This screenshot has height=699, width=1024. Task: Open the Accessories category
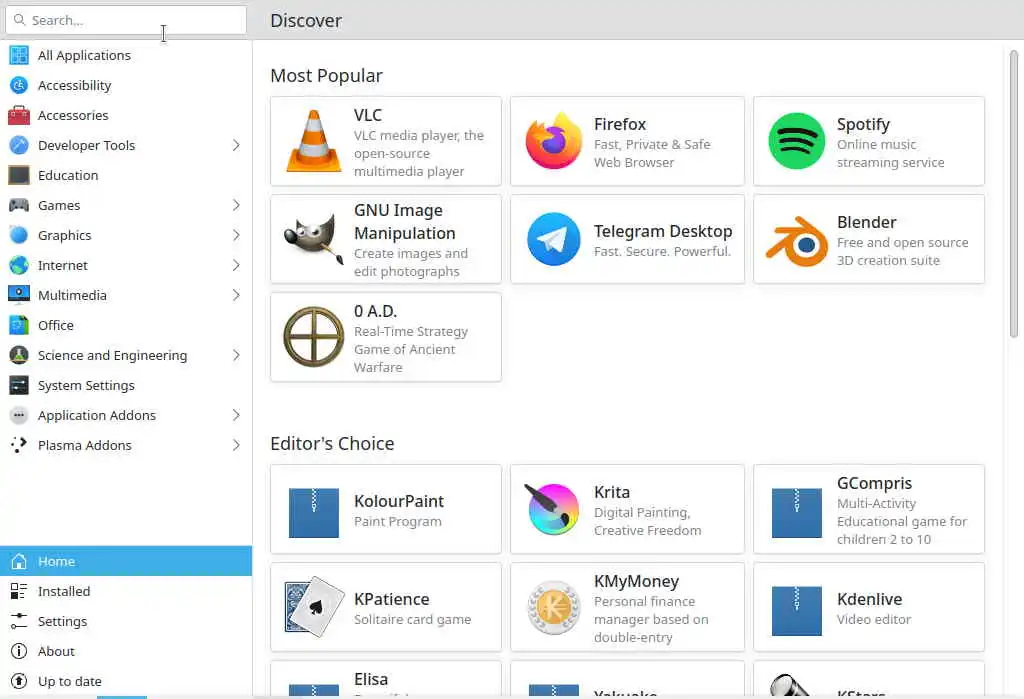(x=126, y=115)
